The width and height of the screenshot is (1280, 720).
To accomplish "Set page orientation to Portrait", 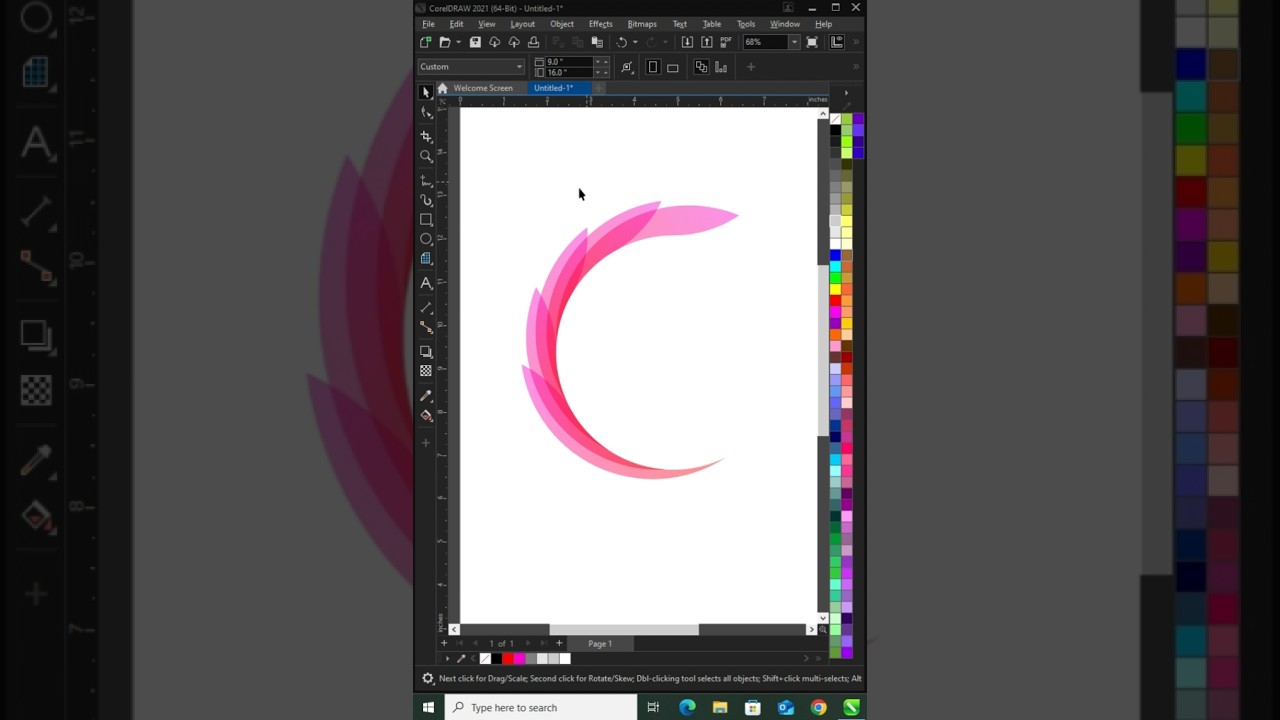I will click(653, 67).
